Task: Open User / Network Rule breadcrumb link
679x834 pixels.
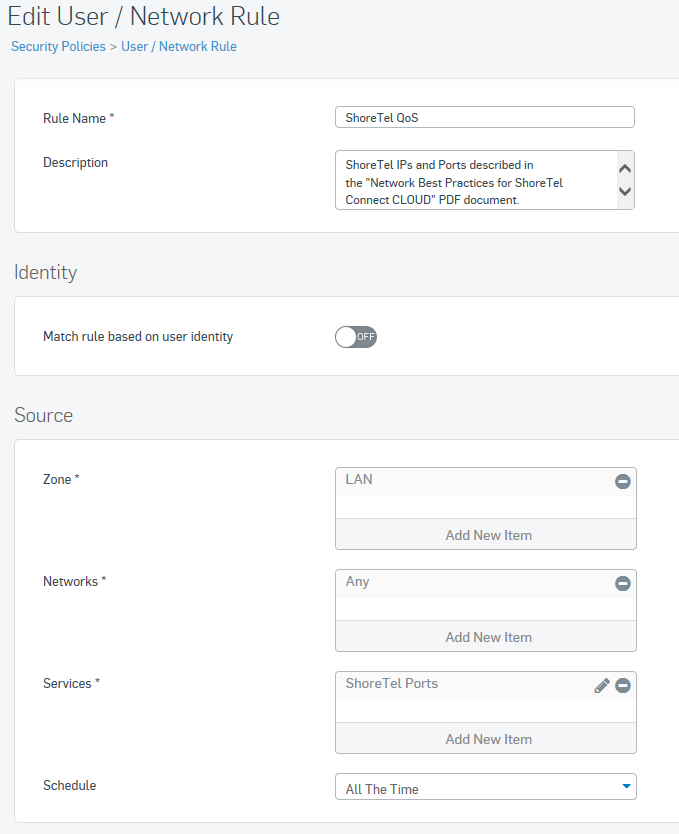Action: [x=179, y=46]
